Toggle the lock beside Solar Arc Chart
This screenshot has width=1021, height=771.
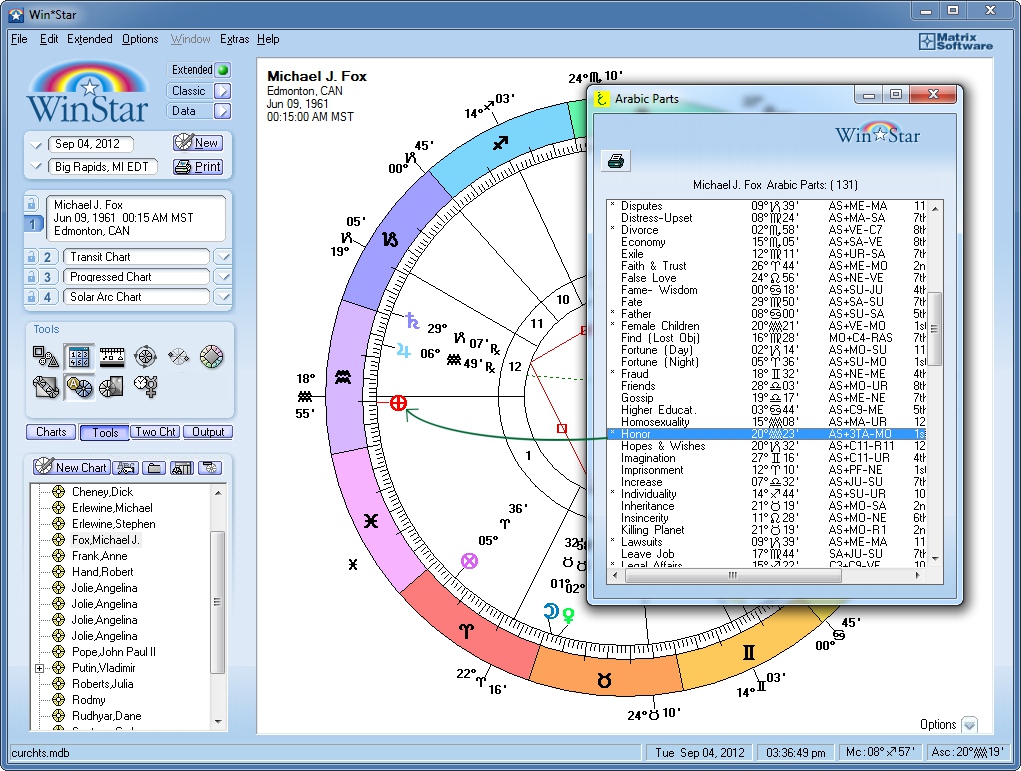[x=31, y=297]
